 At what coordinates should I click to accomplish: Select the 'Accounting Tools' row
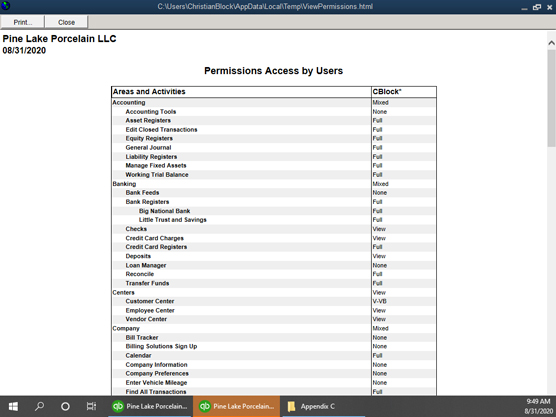point(274,112)
